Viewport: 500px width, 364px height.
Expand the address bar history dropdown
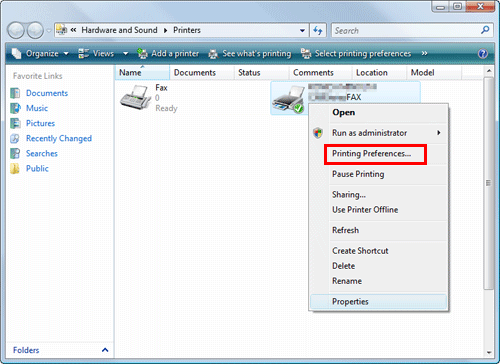click(x=302, y=30)
